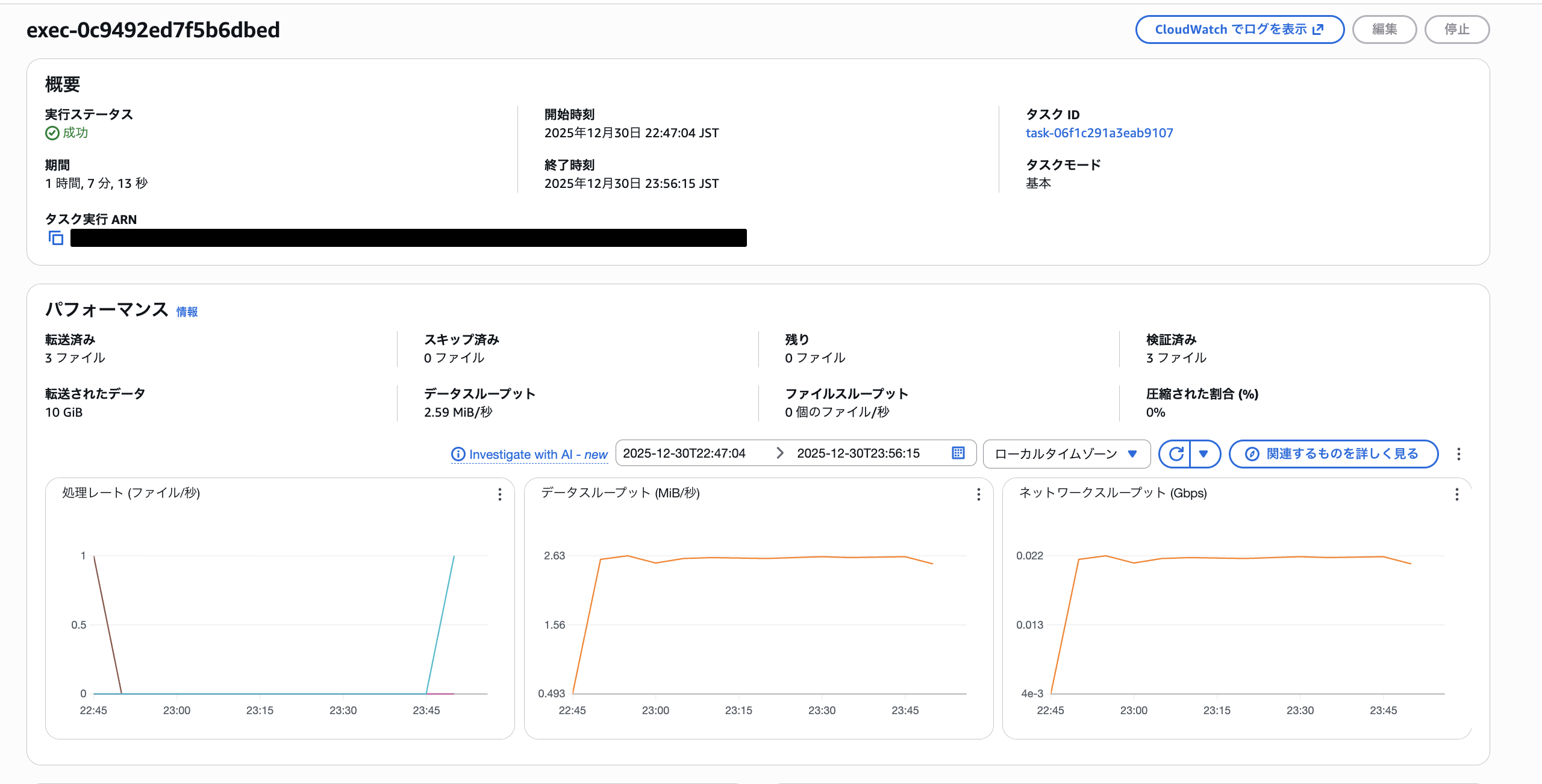The width and height of the screenshot is (1542, 784).
Task: Open the performance section overflow menu
Action: 1459,454
